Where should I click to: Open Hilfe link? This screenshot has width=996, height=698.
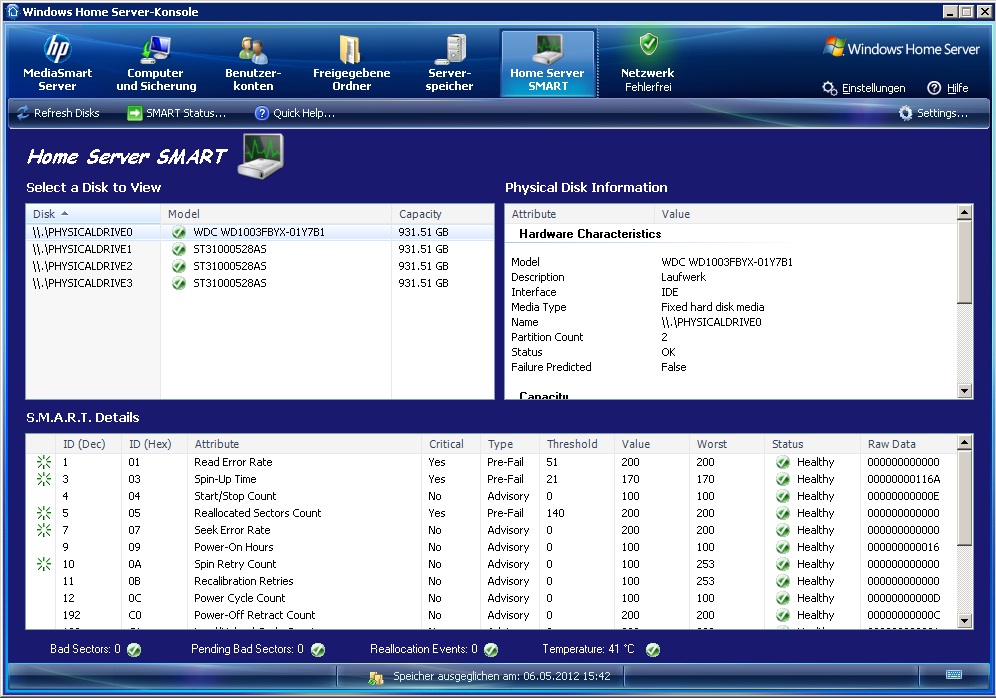(948, 88)
